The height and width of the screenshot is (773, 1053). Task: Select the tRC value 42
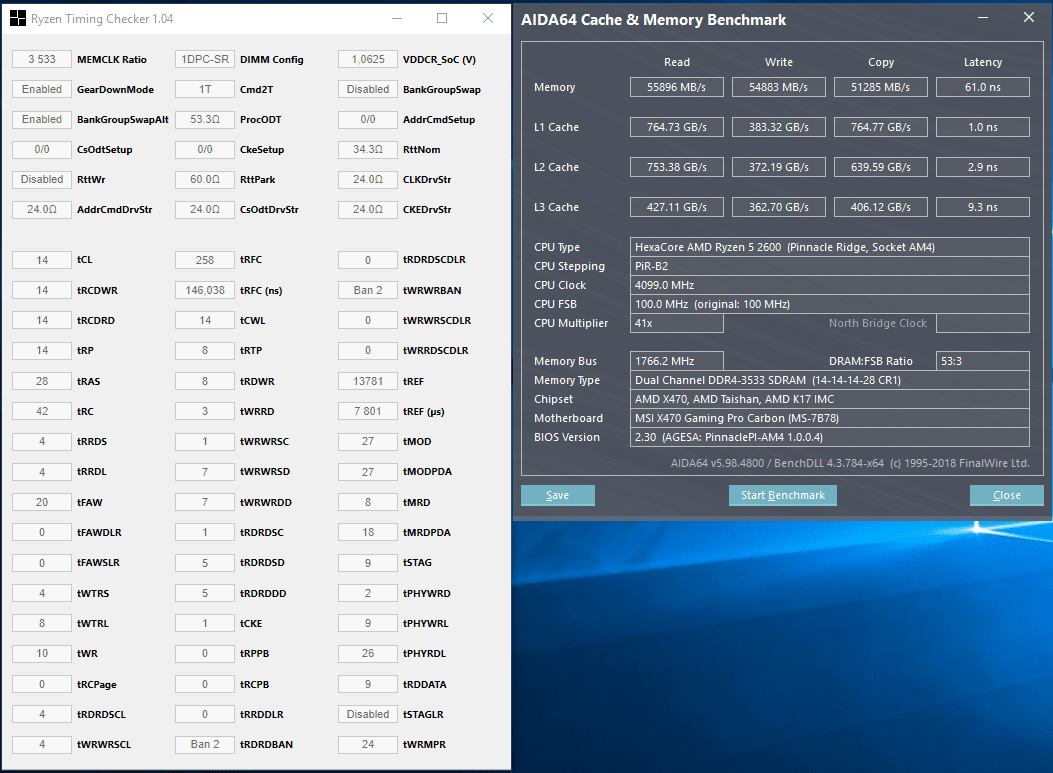coord(42,411)
